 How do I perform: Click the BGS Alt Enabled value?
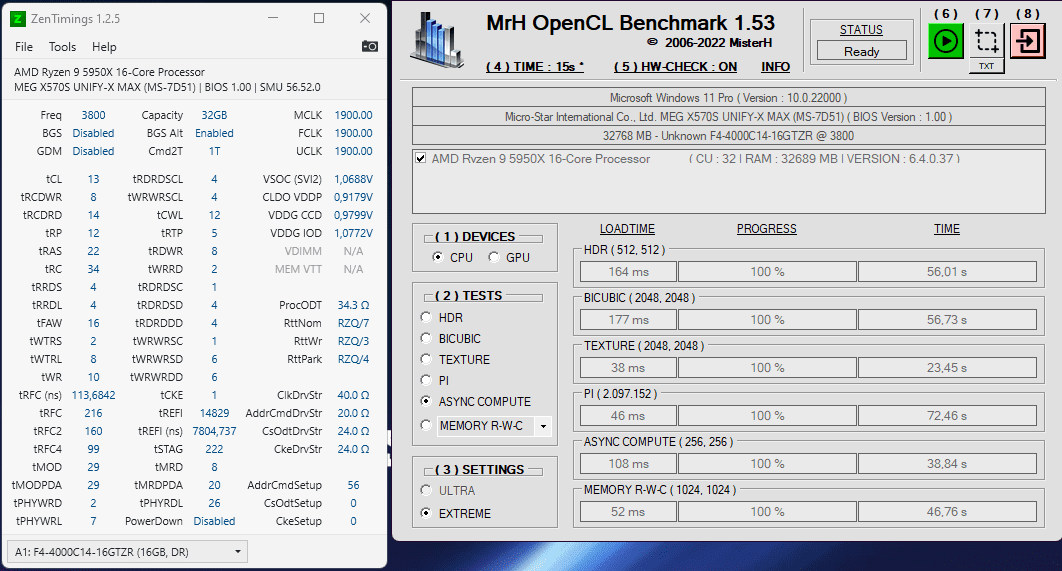[214, 133]
